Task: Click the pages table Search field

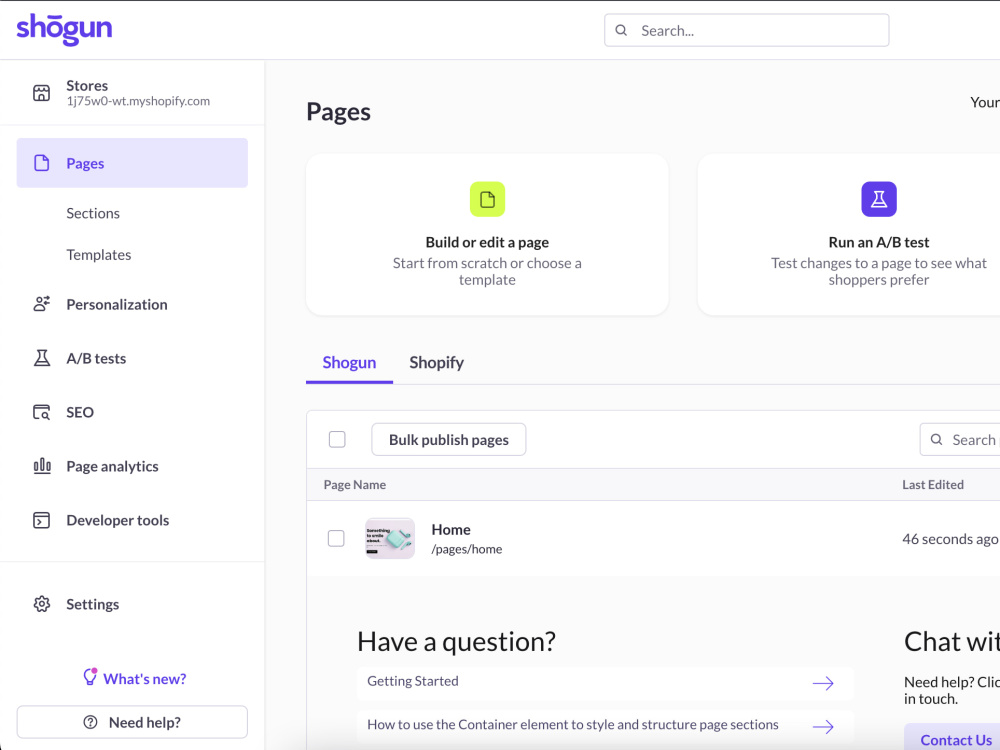Action: 960,439
